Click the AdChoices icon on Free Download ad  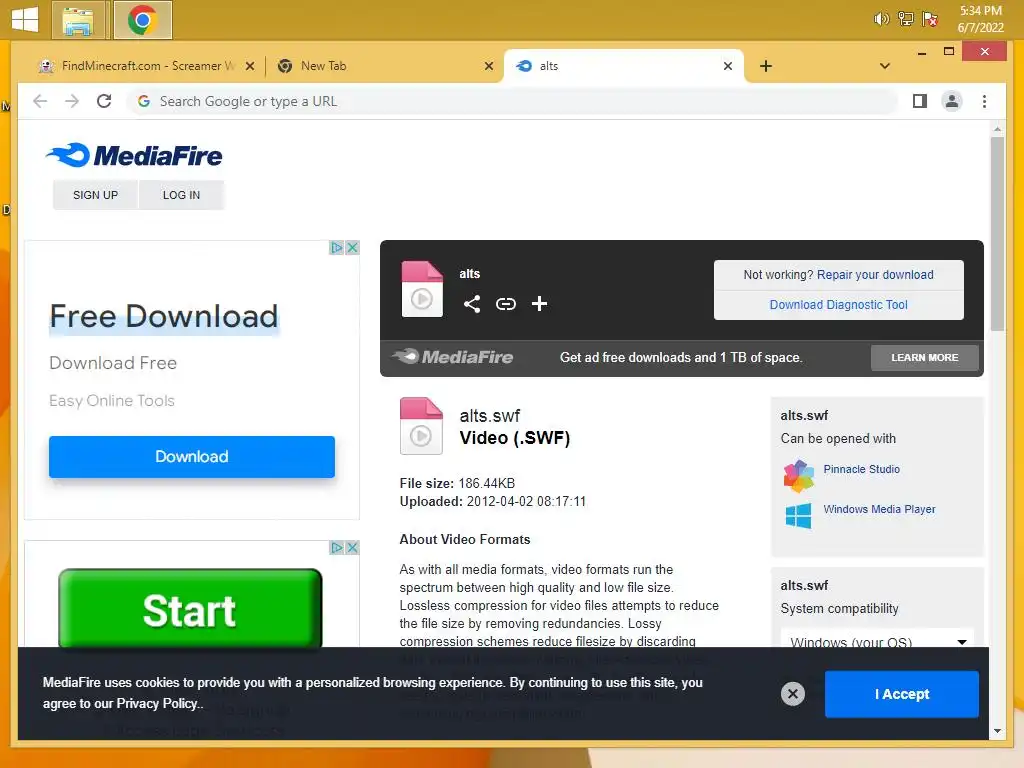tap(336, 248)
